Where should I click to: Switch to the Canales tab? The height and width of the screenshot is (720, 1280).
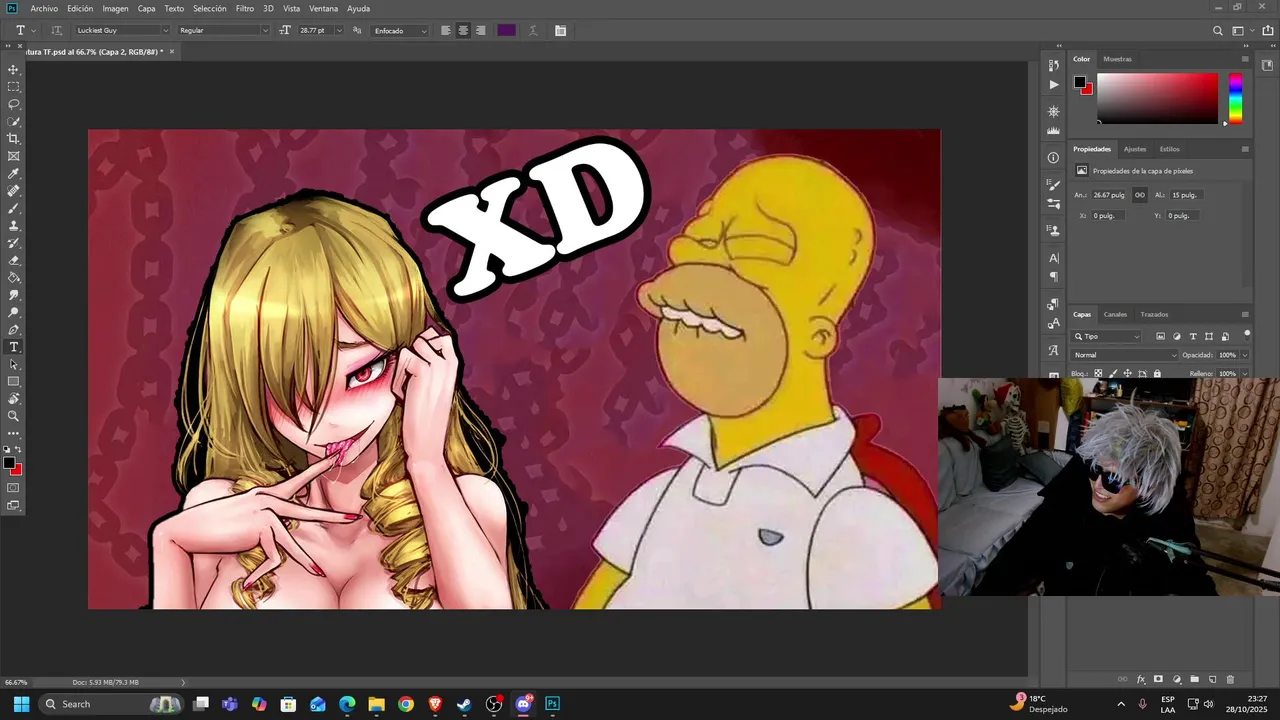coord(1115,314)
